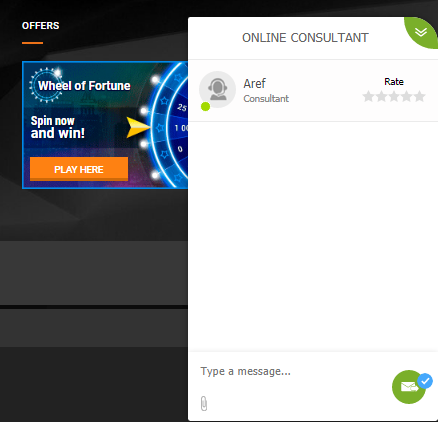This screenshot has width=438, height=422.
Task: Click the yellow wheel pointer arrow
Action: coord(138,127)
